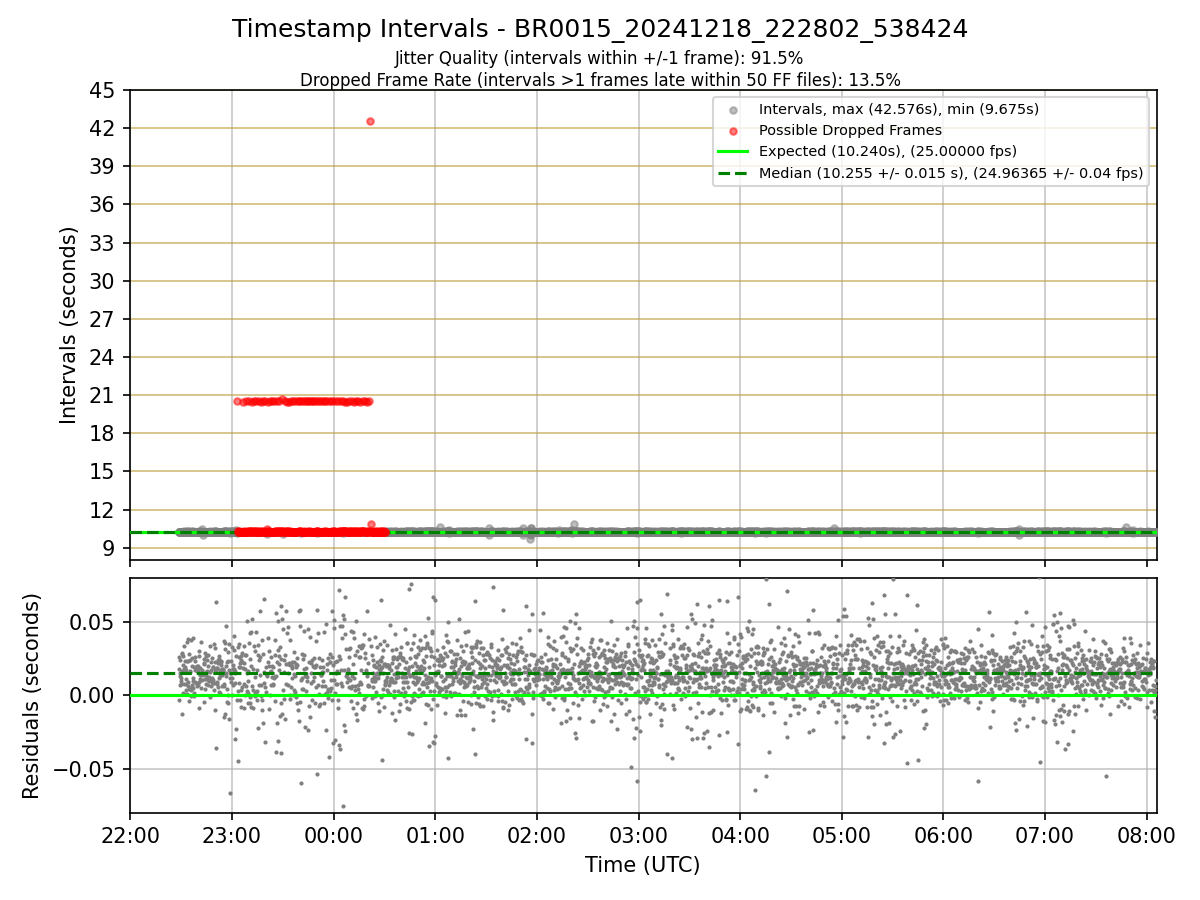1200x900 pixels.
Task: Click the "23:00" x-axis tick label
Action: point(232,834)
